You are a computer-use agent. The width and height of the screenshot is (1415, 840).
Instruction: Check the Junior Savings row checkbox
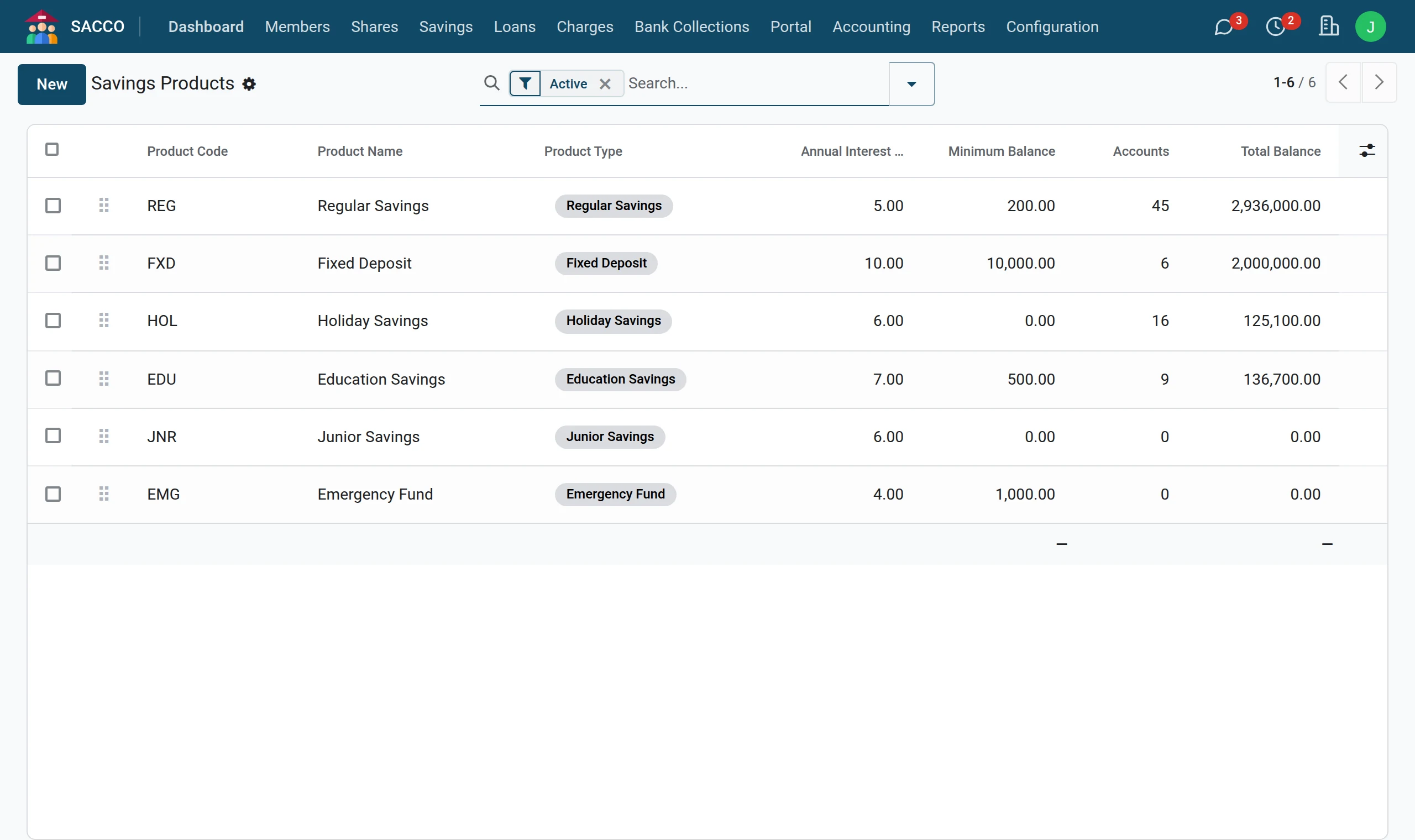[x=53, y=436]
